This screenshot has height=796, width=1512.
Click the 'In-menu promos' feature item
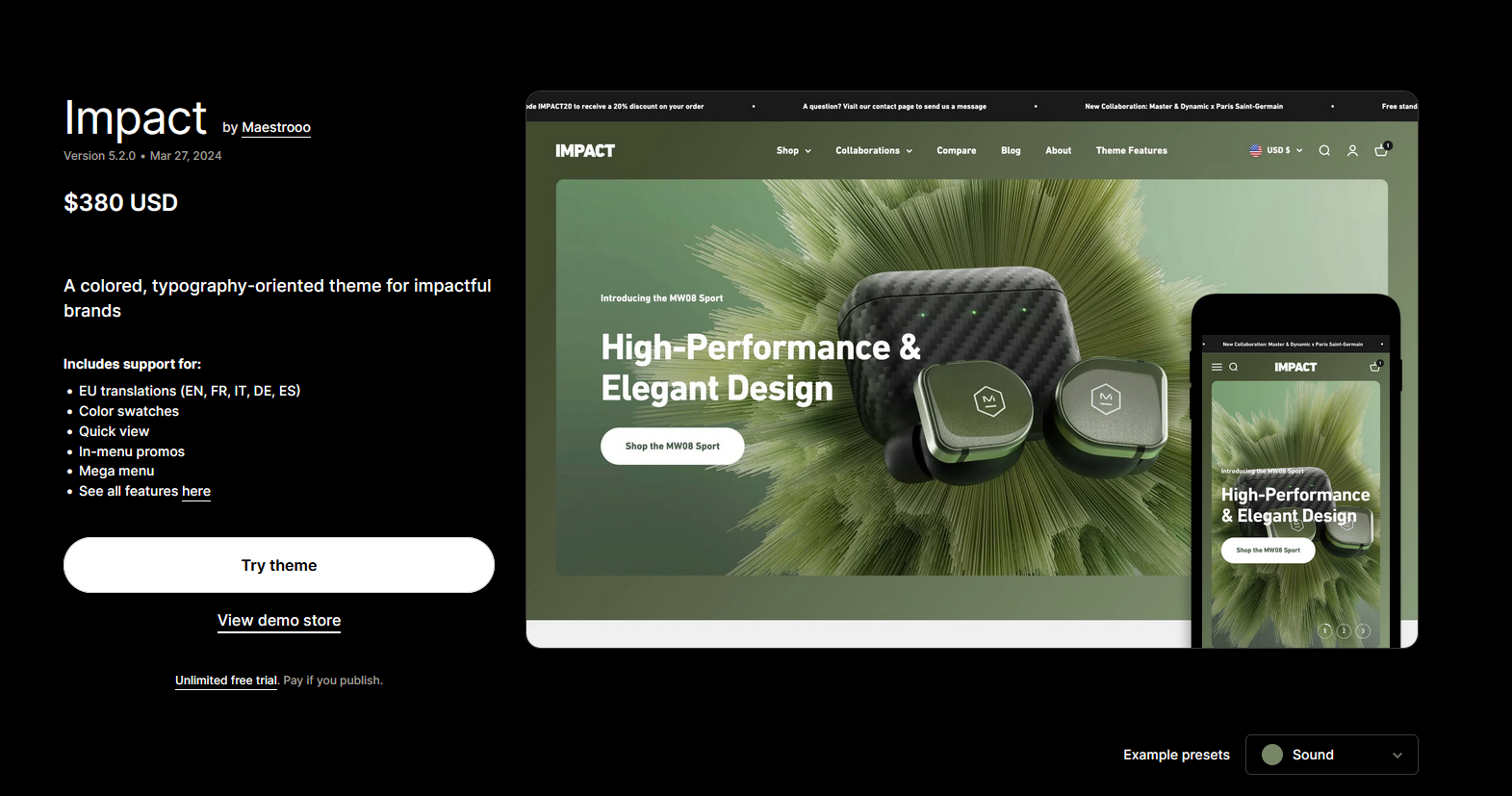(x=132, y=451)
